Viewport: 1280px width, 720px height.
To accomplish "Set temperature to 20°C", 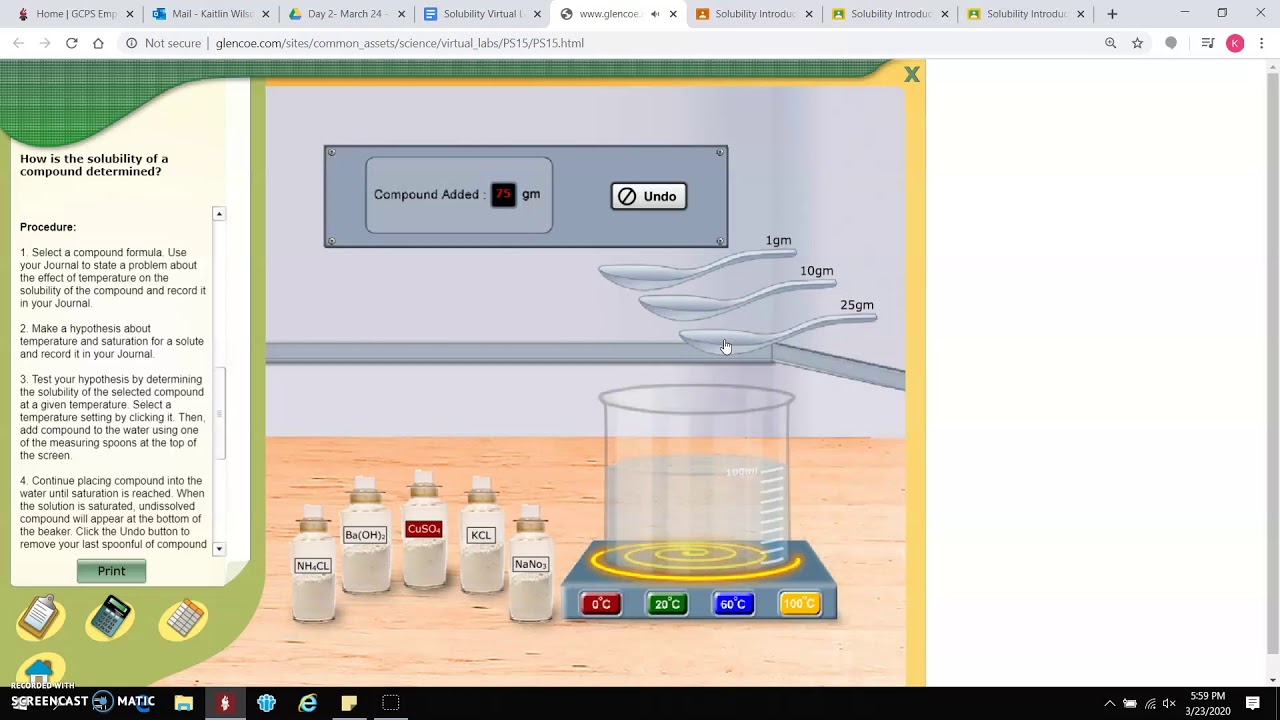I will coord(667,604).
